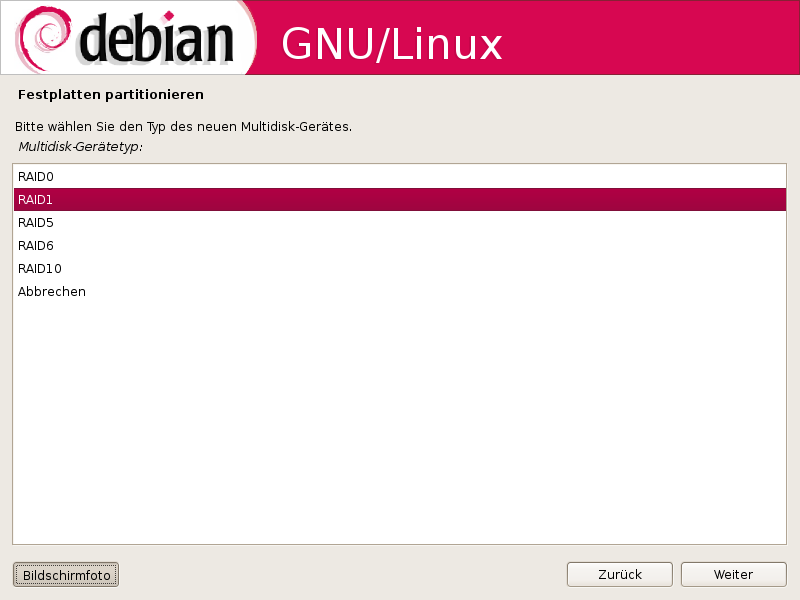
Task: Go back with the Zurück button
Action: pyautogui.click(x=619, y=574)
